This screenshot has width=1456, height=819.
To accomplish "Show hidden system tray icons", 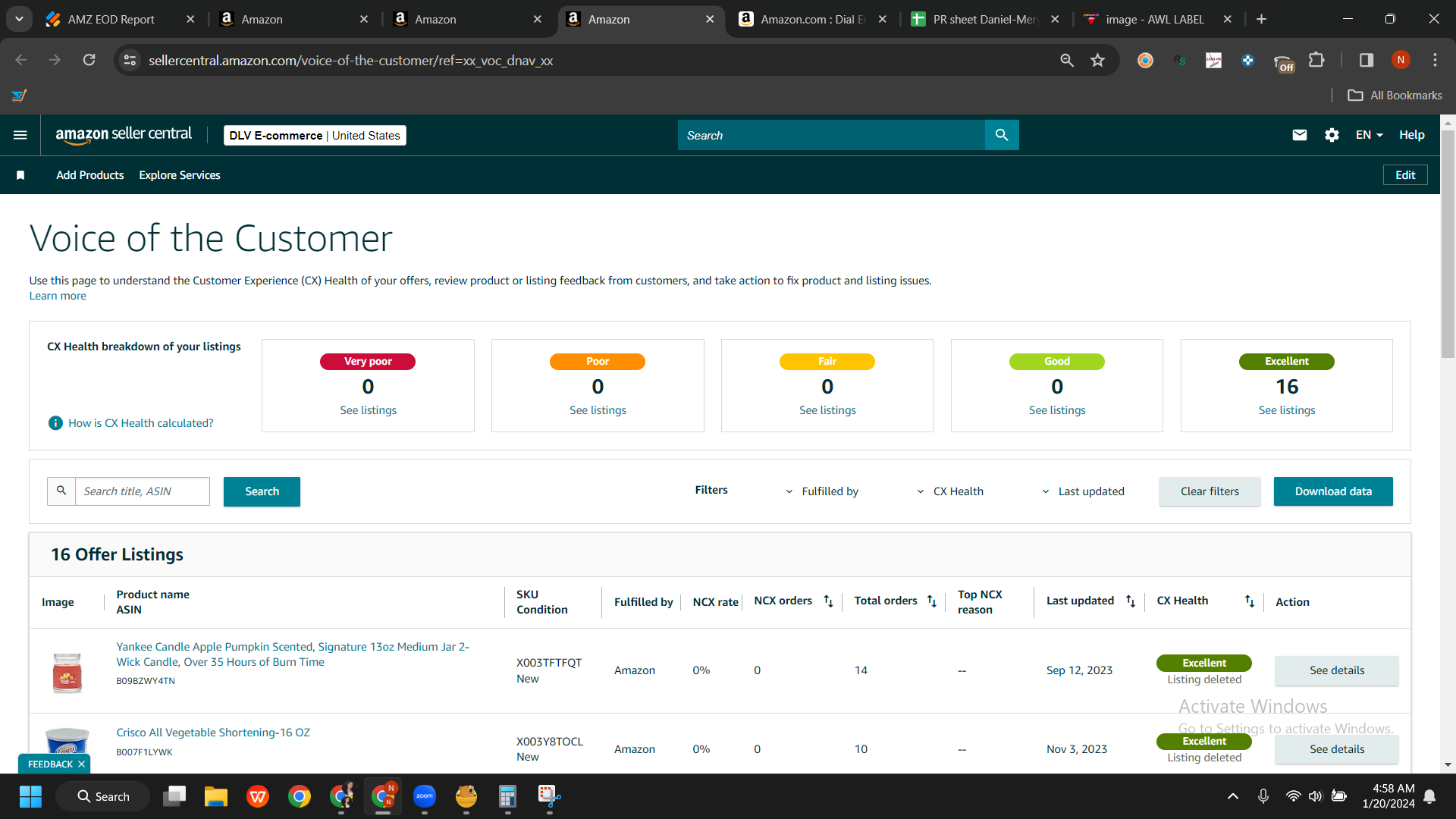I will tap(1233, 796).
